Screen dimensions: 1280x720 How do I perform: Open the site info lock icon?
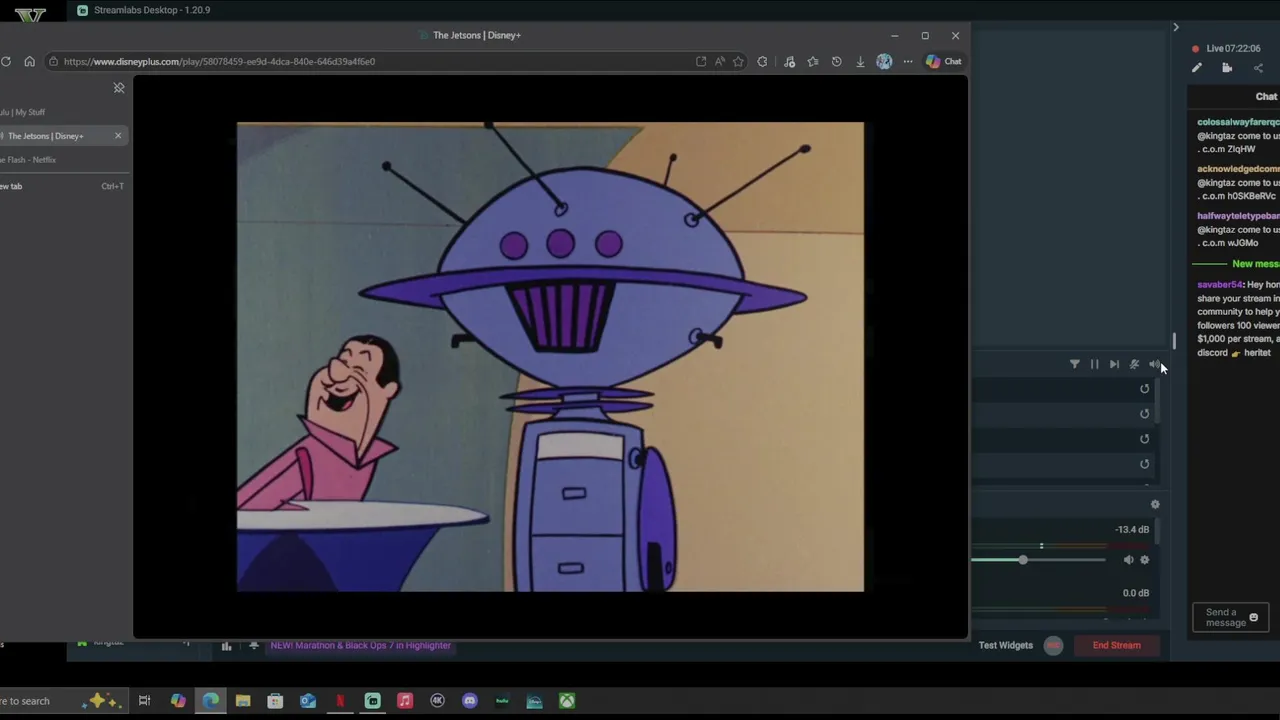53,62
